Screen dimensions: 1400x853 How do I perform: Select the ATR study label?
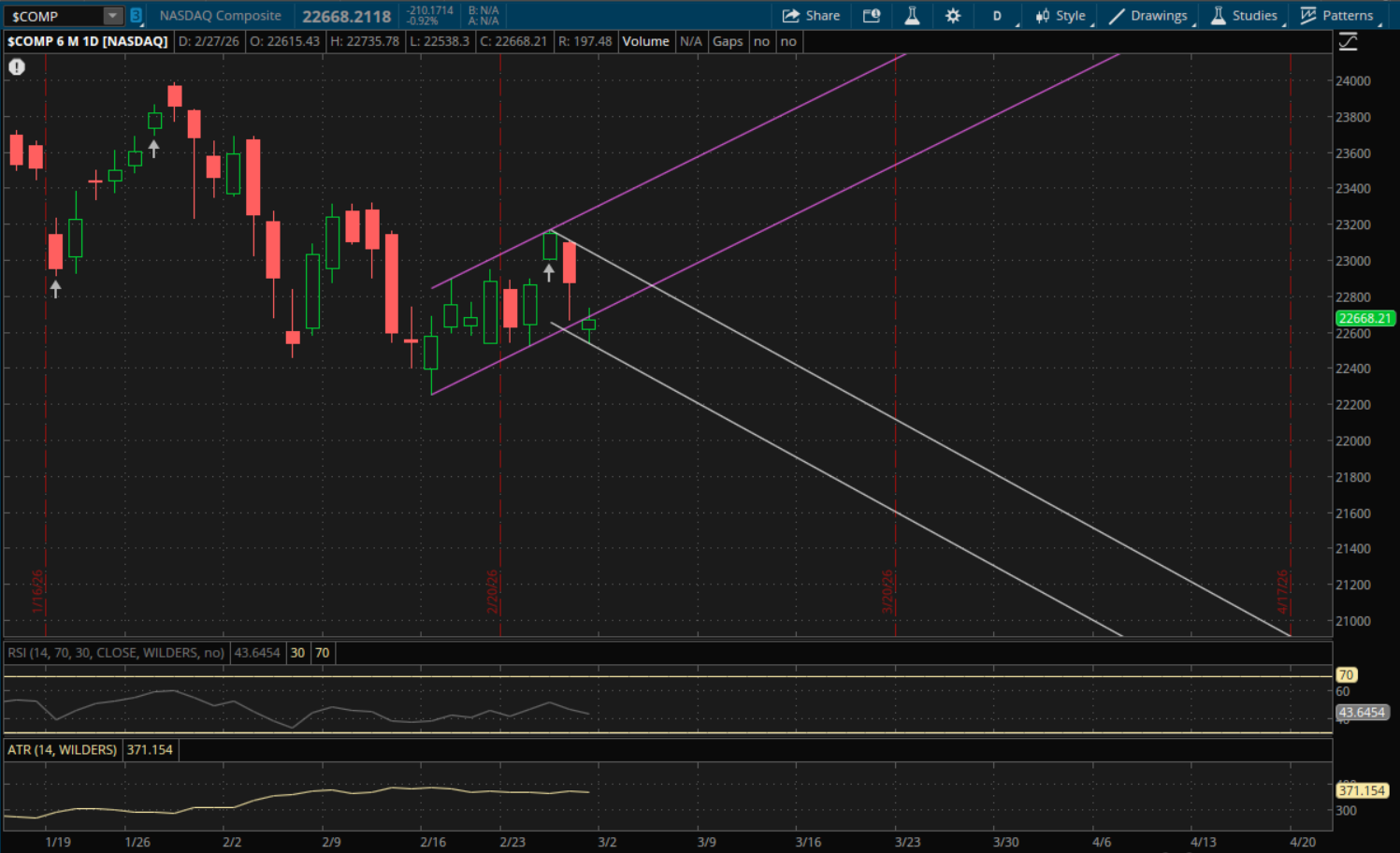click(62, 750)
